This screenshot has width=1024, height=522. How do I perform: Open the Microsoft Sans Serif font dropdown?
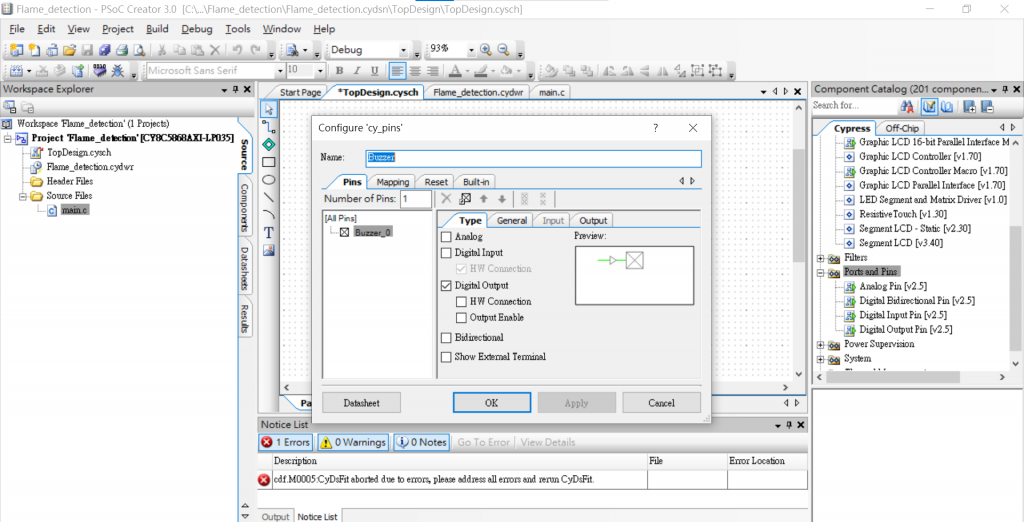(280, 71)
